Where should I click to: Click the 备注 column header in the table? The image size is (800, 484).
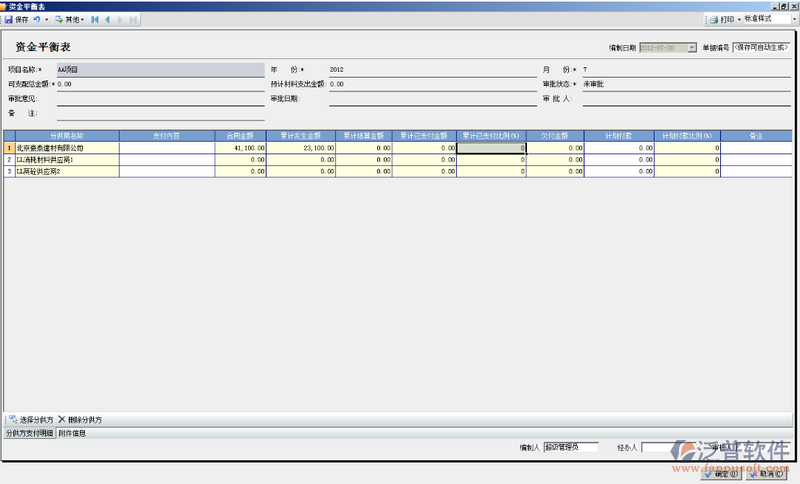click(x=756, y=136)
